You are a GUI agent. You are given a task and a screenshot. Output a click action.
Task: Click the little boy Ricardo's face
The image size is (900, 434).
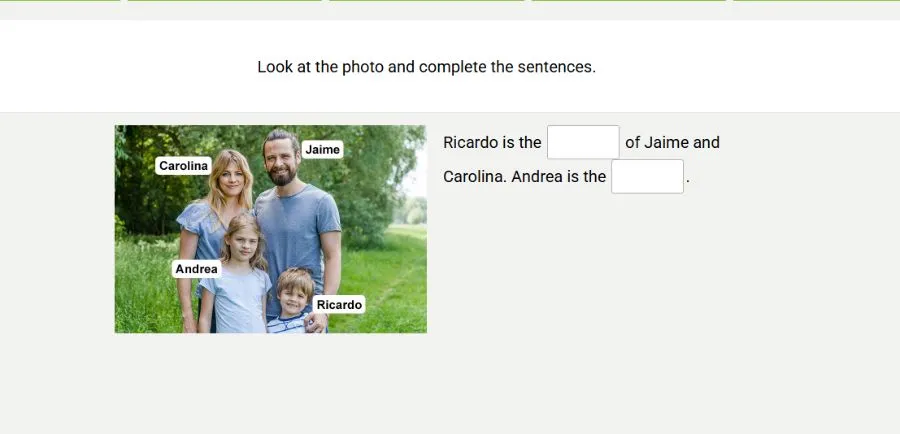pos(295,293)
